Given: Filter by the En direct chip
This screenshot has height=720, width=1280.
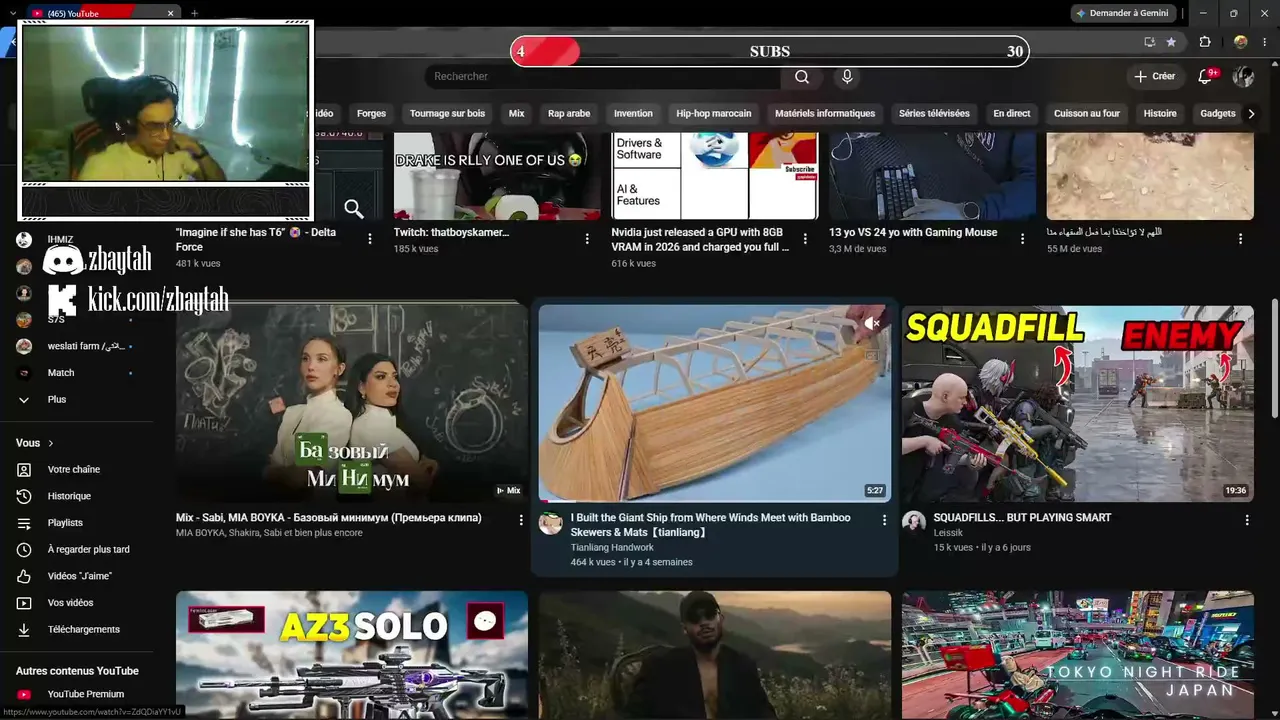Looking at the screenshot, I should 1011,114.
